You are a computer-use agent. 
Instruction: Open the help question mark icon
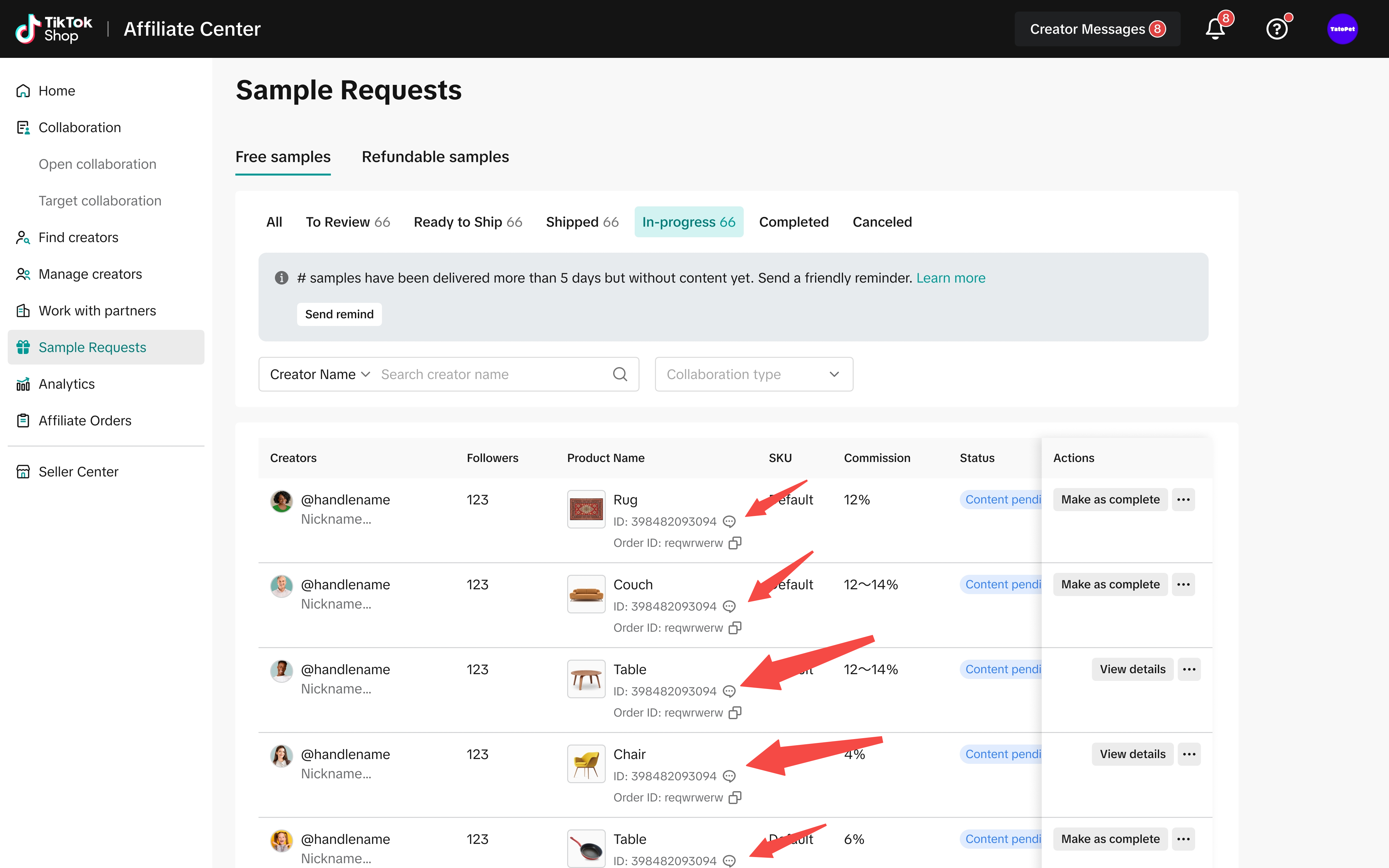pos(1276,29)
